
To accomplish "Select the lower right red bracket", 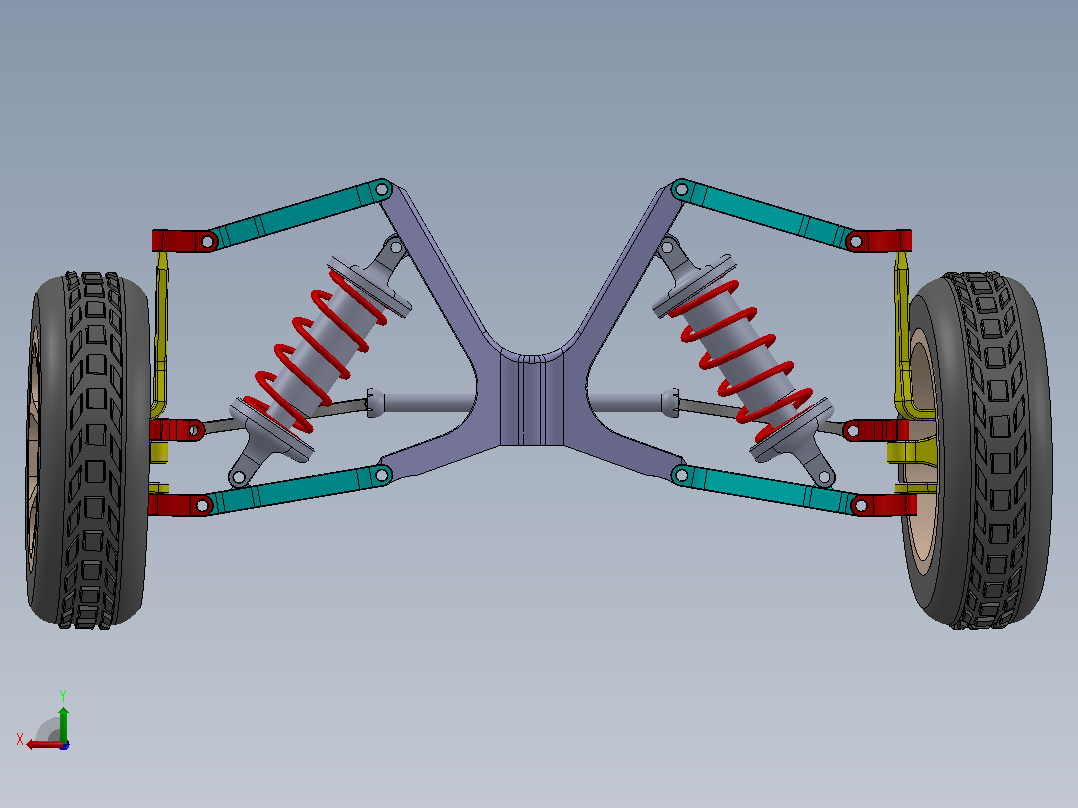I will click(884, 505).
